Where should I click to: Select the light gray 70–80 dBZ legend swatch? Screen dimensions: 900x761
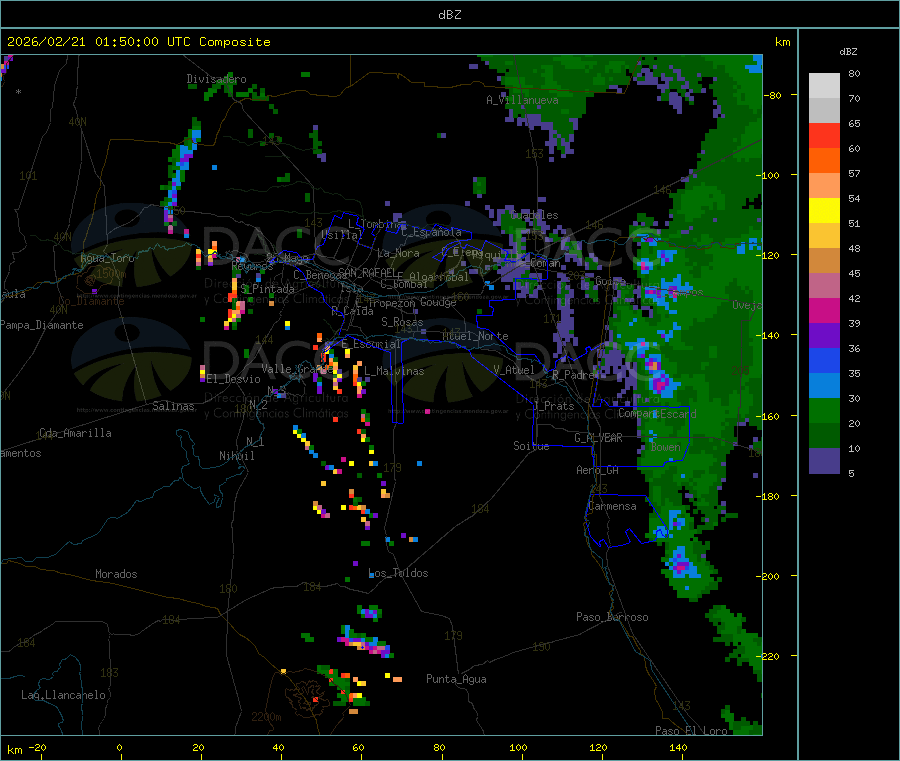pos(824,86)
